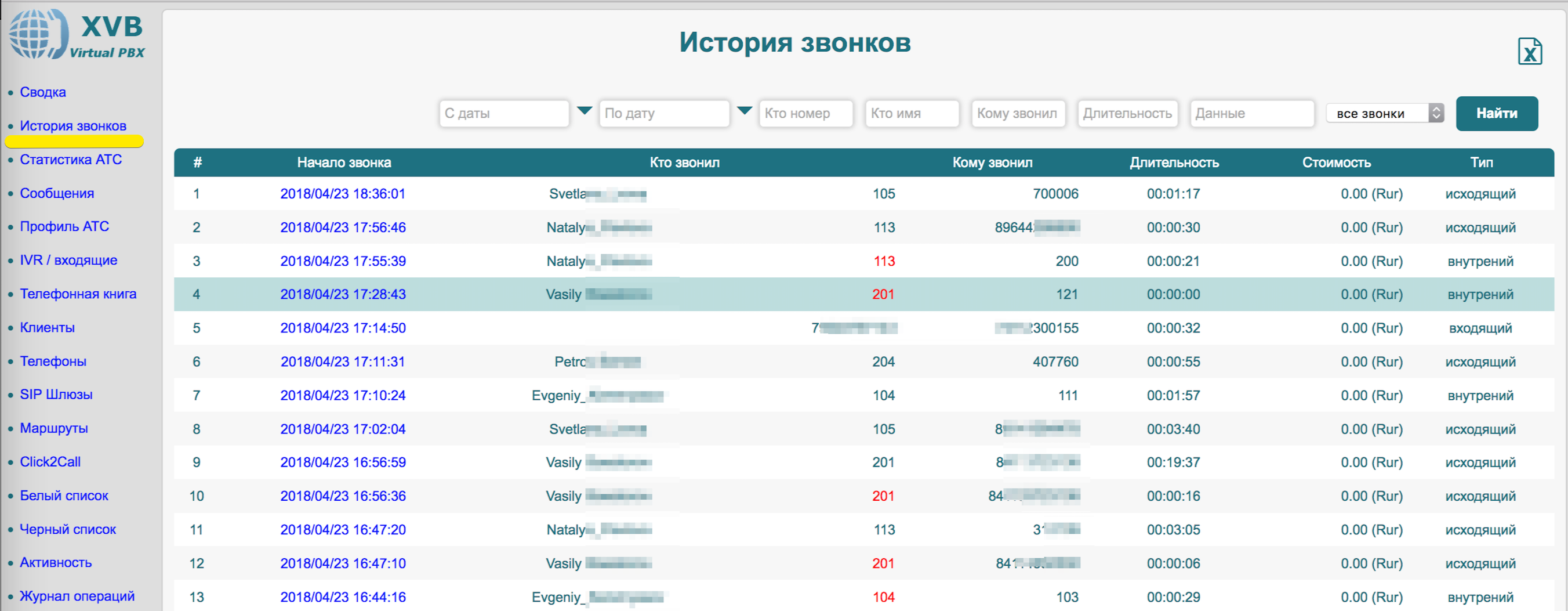Click the 'Начало звонка' column header
Screen dimensions: 1568x611
(344, 162)
